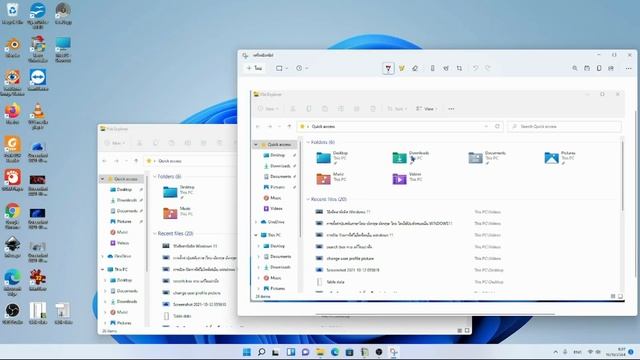Open the snip delay timer dropdown
Image resolution: width=640 pixels, height=360 pixels.
(x=302, y=68)
